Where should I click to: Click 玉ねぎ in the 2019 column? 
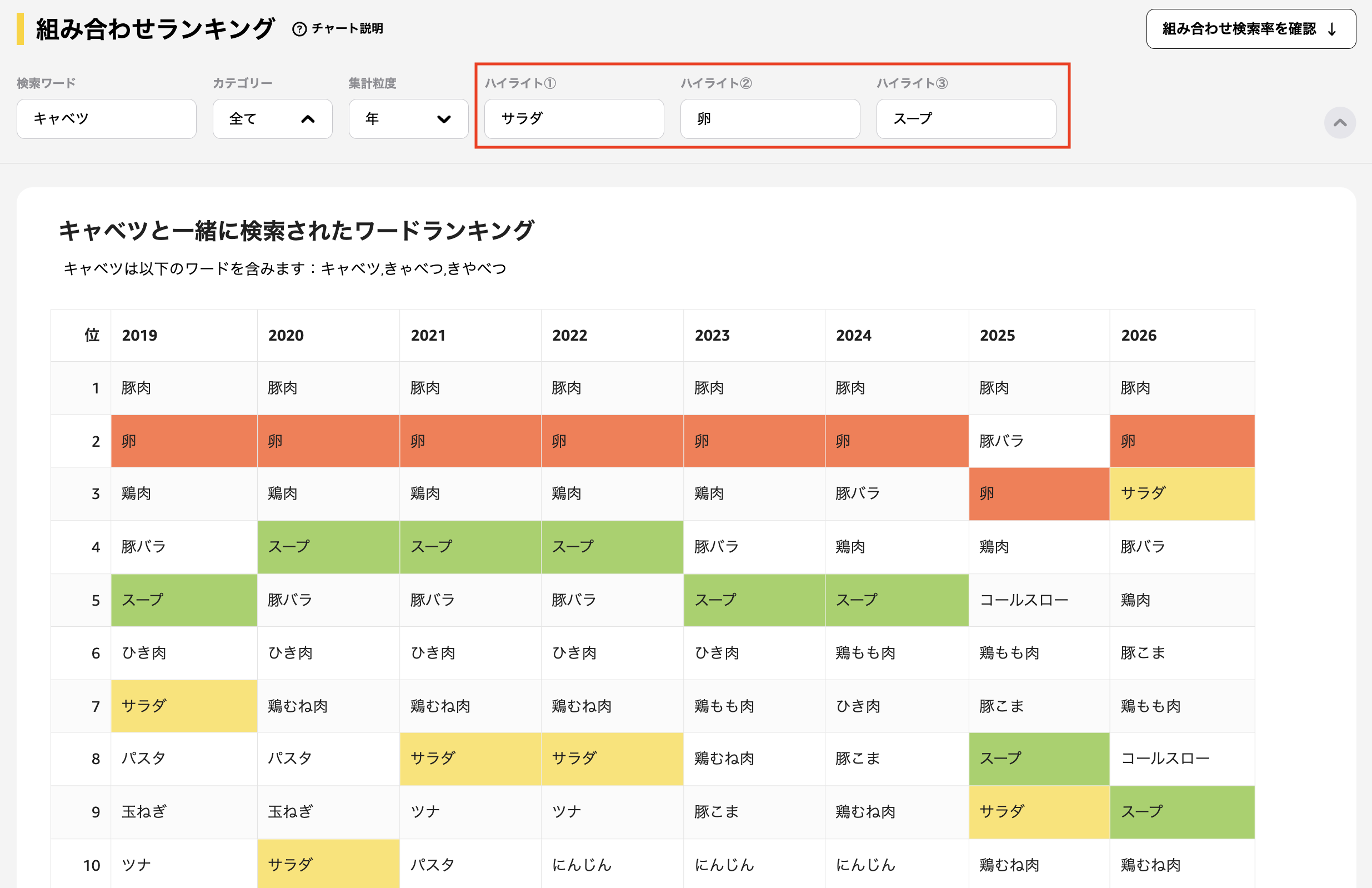(x=144, y=811)
